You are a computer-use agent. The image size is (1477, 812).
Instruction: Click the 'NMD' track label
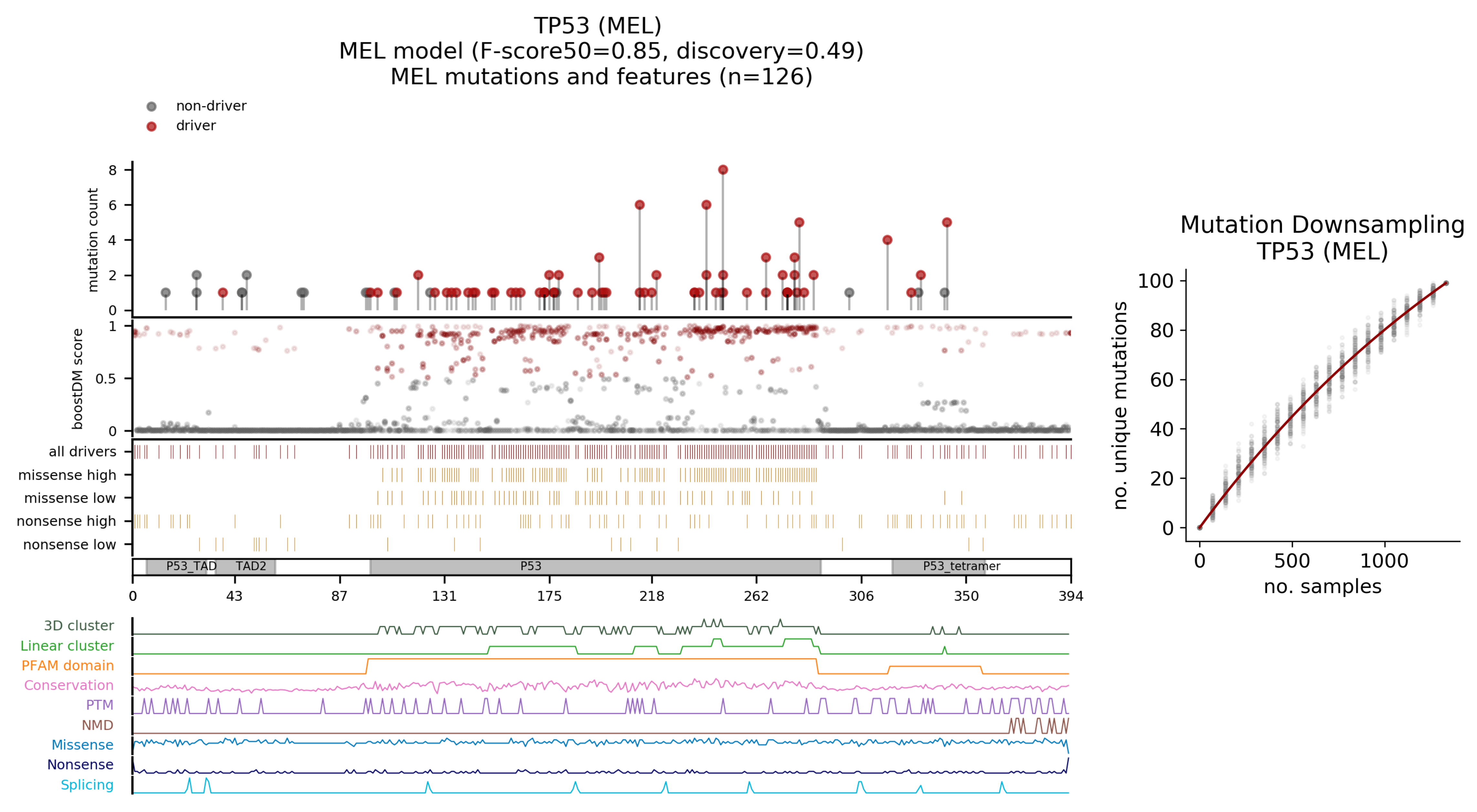(97, 725)
